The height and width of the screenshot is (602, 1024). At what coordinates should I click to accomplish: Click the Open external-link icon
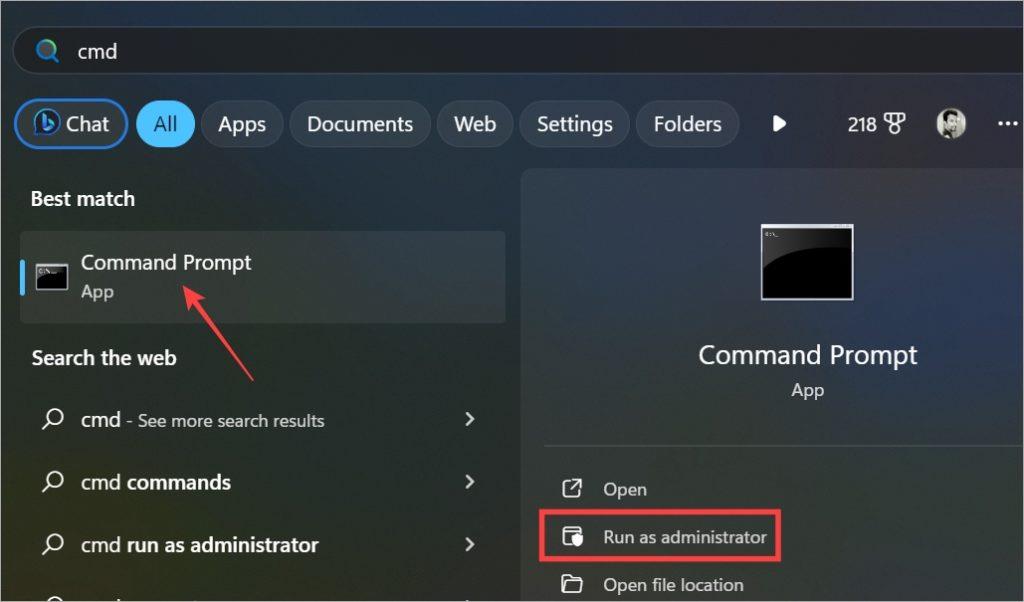[x=571, y=488]
